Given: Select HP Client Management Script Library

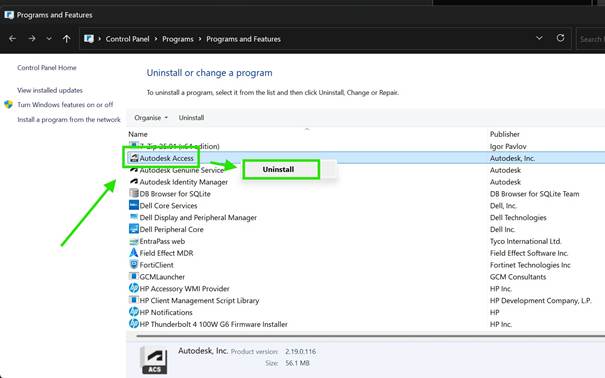Looking at the screenshot, I should pyautogui.click(x=199, y=301).
